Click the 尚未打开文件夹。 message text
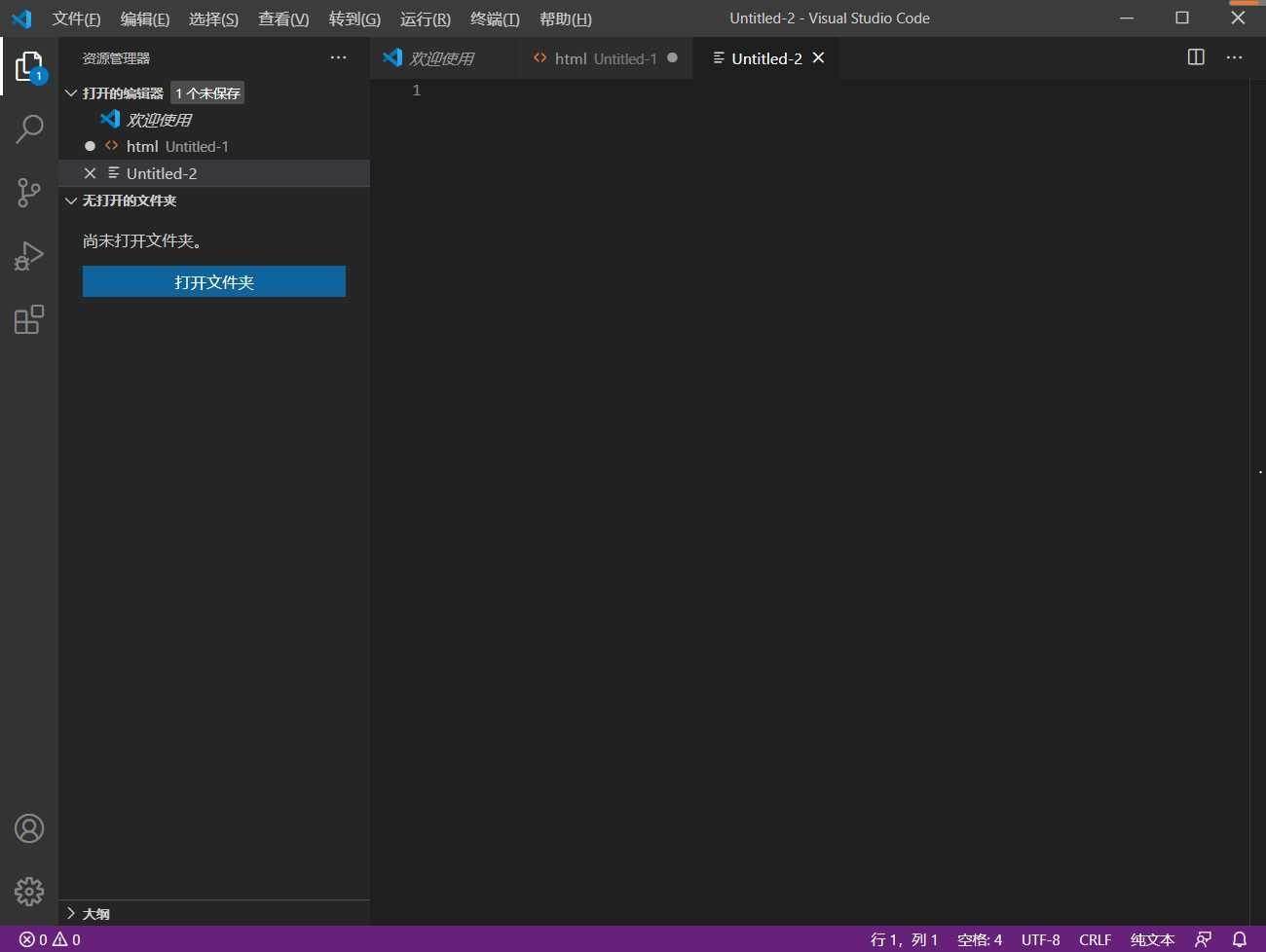Viewport: 1266px width, 952px height. 142,240
